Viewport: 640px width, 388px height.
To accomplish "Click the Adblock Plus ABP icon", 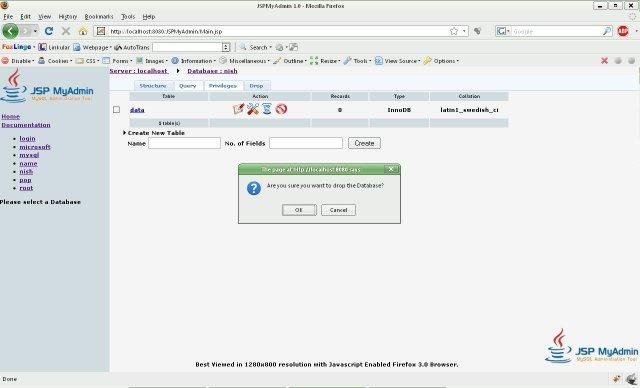I will 623,31.
